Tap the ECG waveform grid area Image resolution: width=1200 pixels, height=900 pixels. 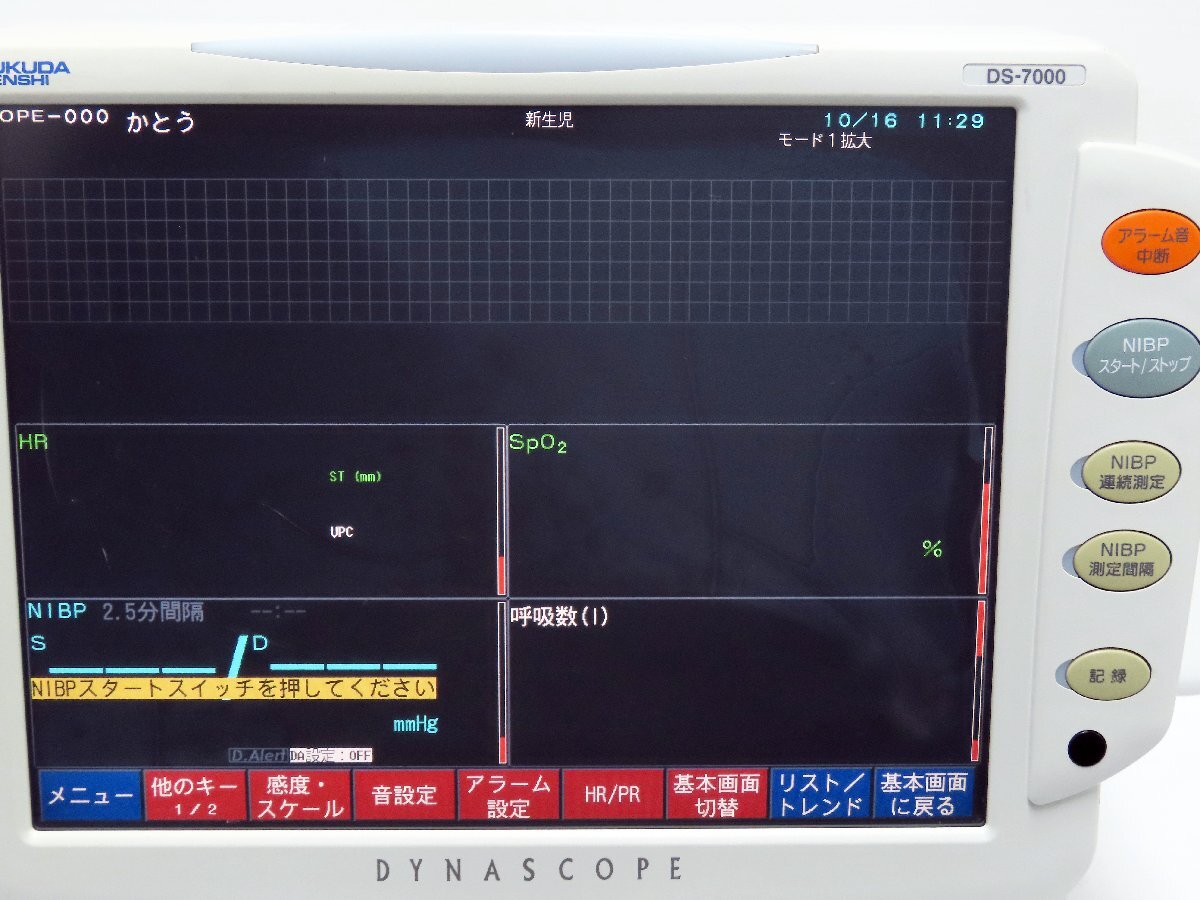coord(505,251)
